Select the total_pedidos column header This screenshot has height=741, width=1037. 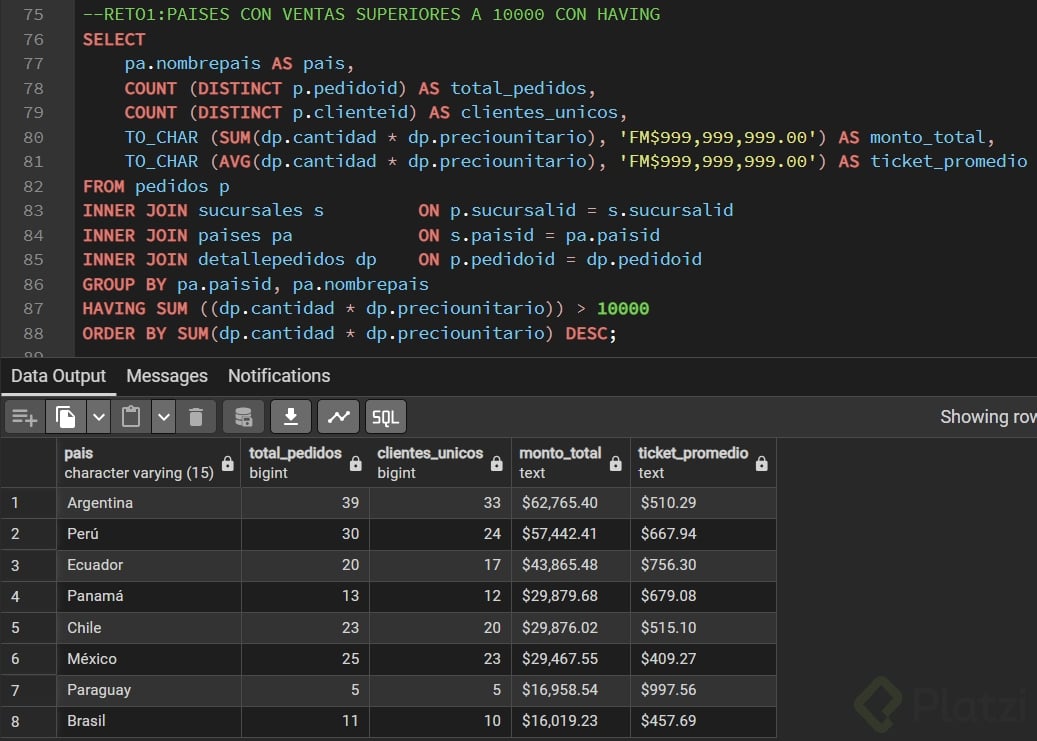pyautogui.click(x=295, y=454)
